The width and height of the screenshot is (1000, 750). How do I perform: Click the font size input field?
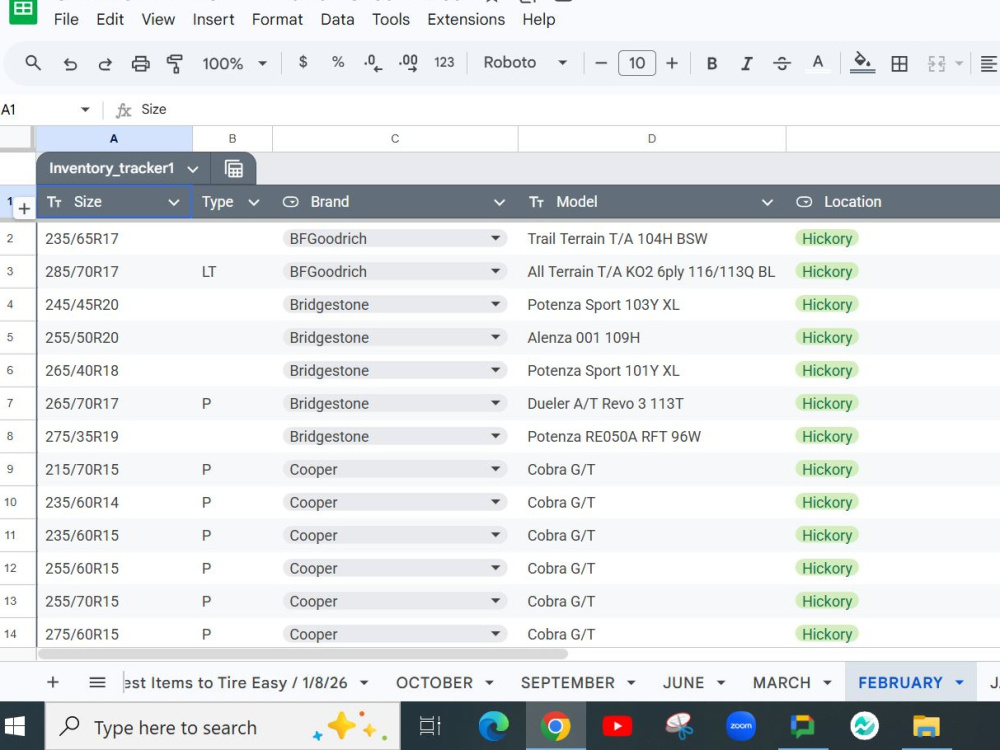(x=636, y=63)
